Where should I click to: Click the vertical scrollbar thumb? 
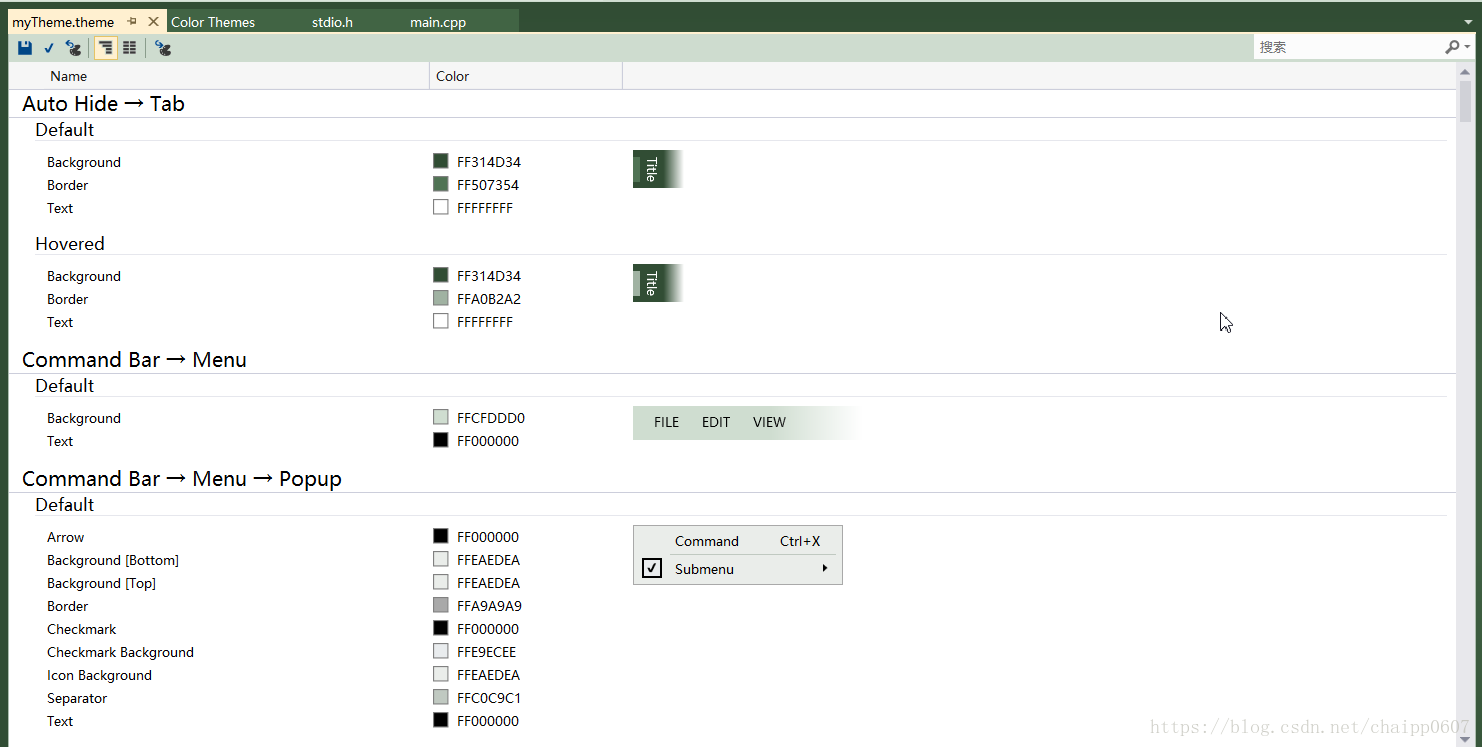(x=1466, y=100)
